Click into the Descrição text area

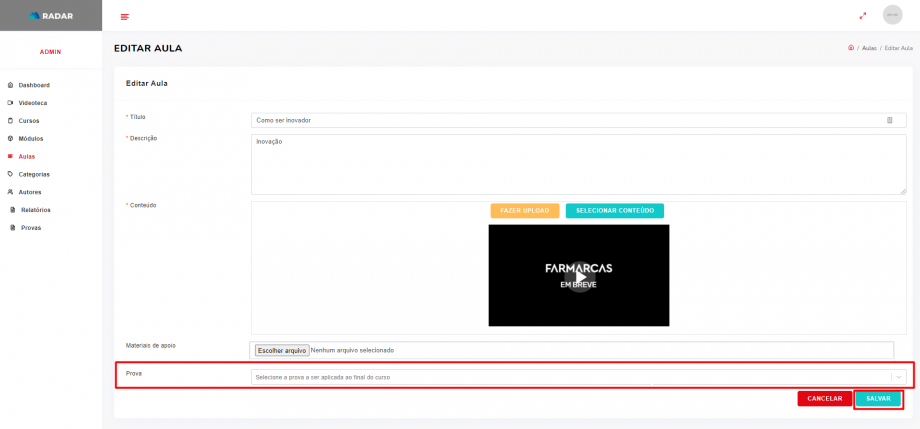tap(578, 164)
